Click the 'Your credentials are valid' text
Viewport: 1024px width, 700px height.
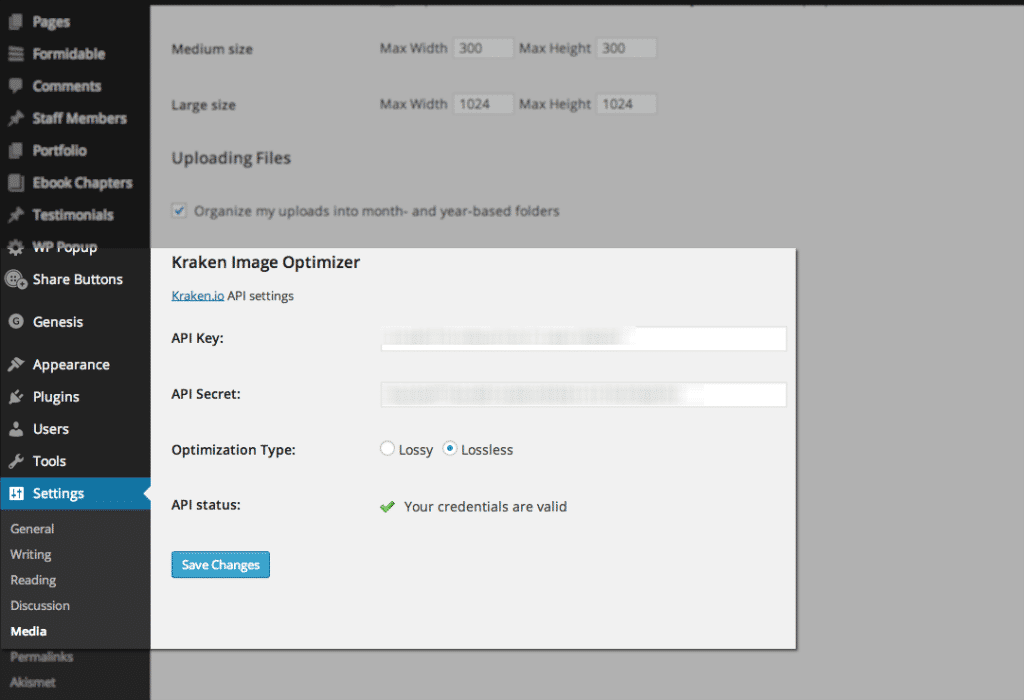point(485,507)
